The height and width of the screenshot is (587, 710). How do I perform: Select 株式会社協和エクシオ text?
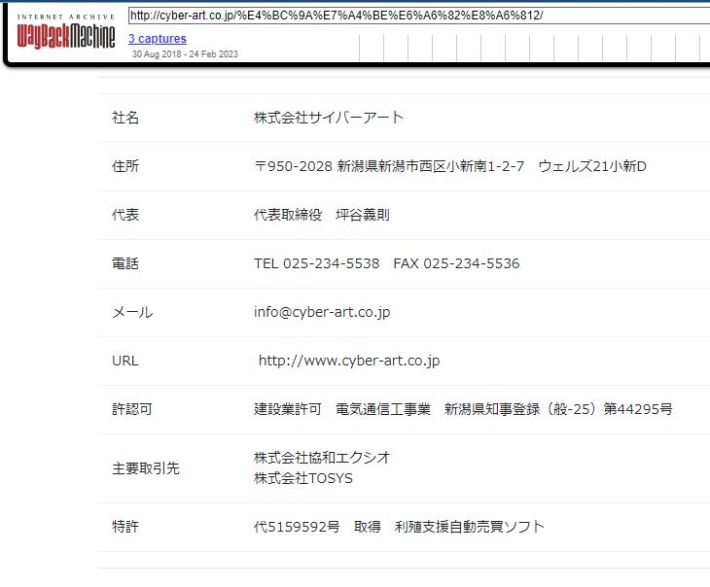click(x=321, y=457)
